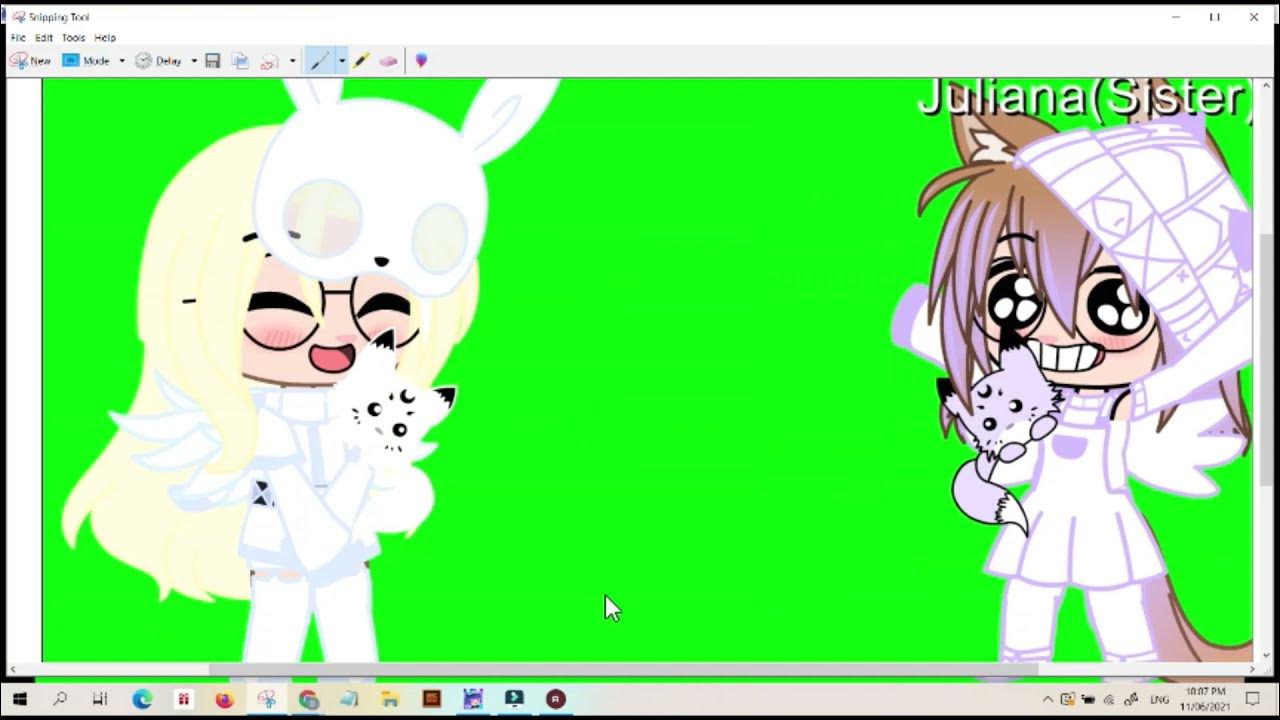Click the network tray icon
1280x720 pixels.
[1108, 700]
